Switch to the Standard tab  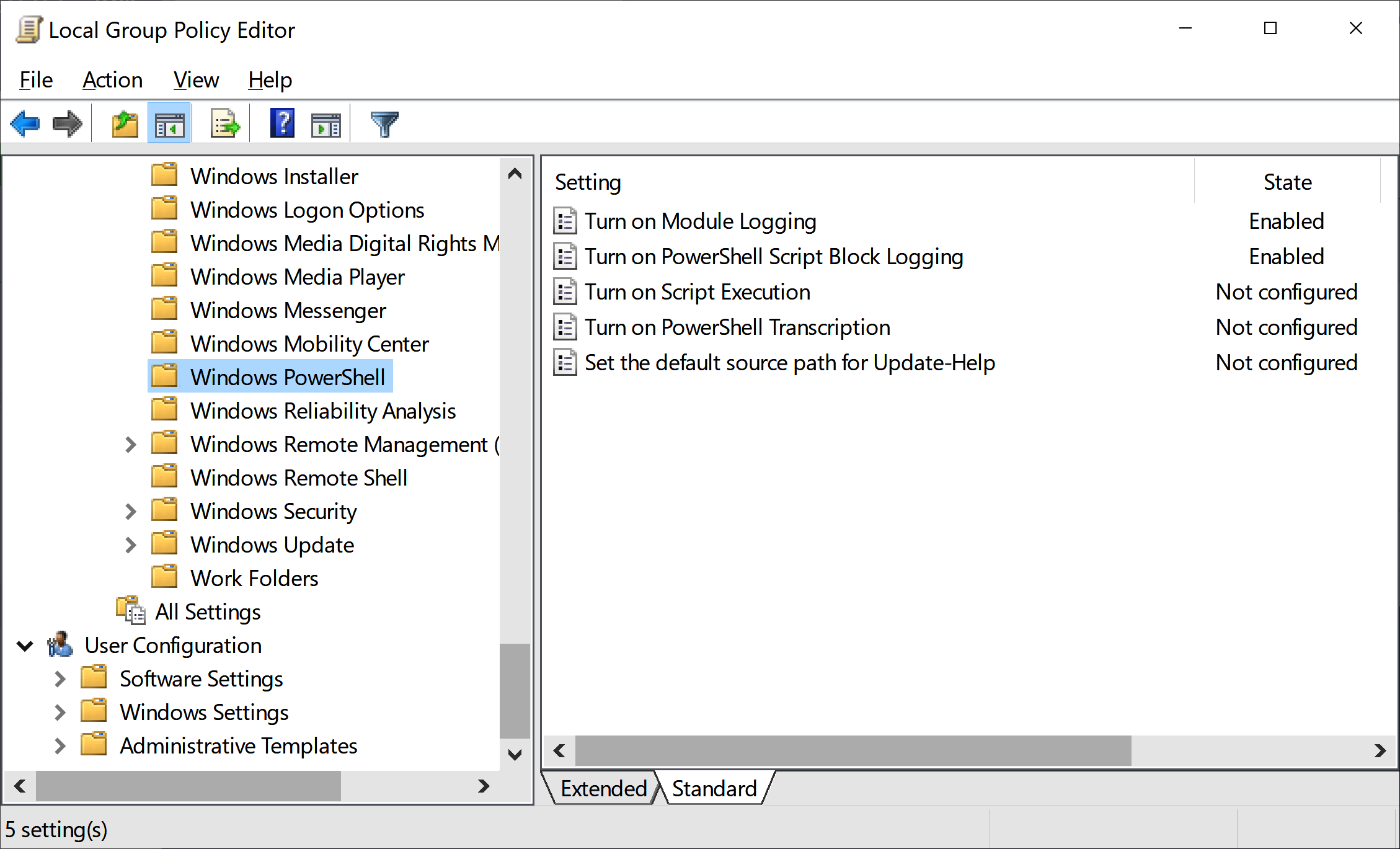pos(714,788)
